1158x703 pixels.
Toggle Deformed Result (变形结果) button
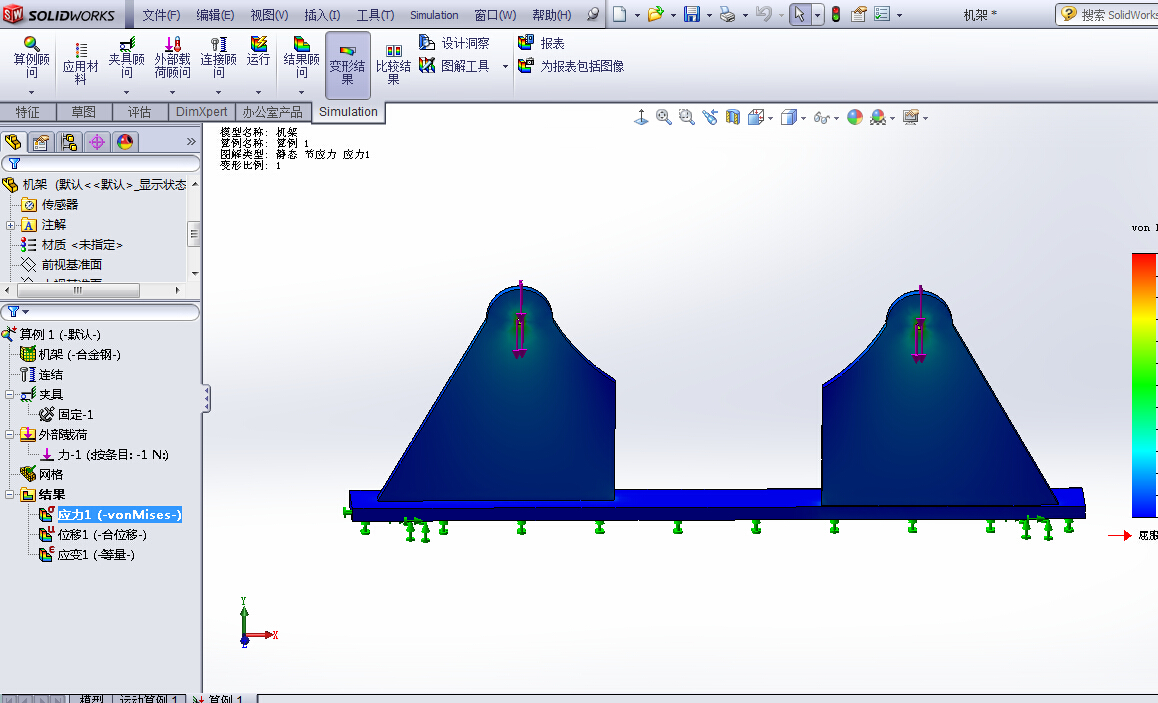[347, 65]
